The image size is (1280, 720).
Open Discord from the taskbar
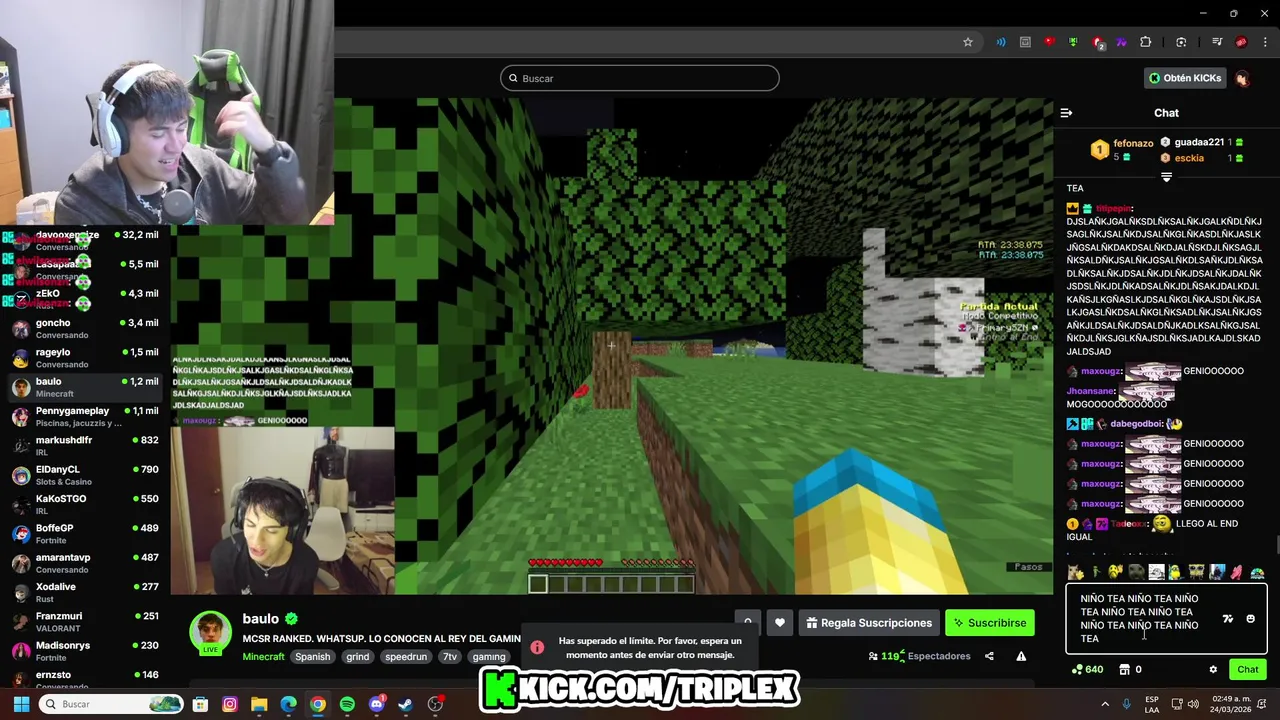377,704
